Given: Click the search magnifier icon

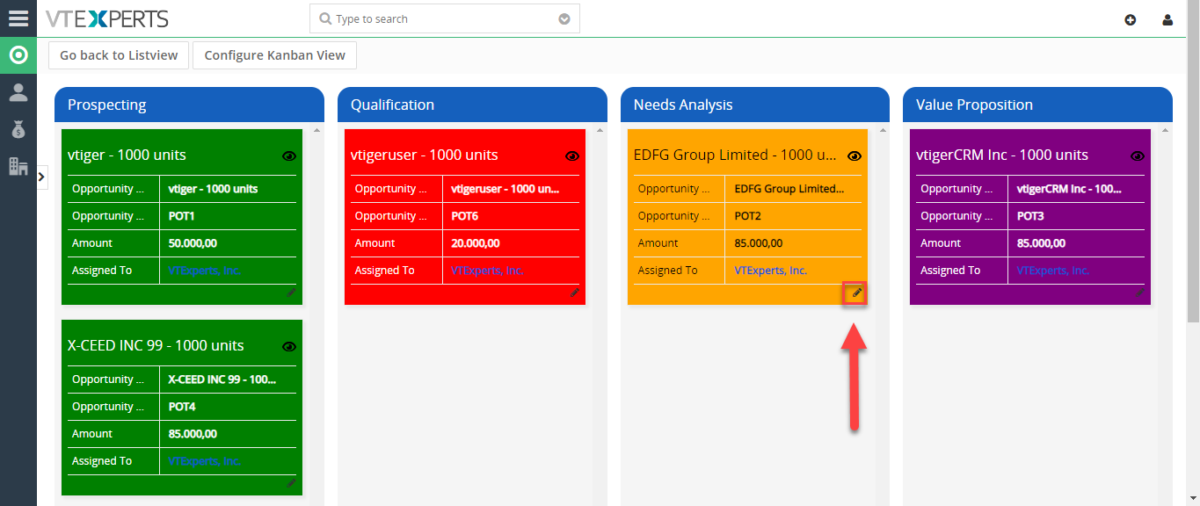Looking at the screenshot, I should click(326, 19).
